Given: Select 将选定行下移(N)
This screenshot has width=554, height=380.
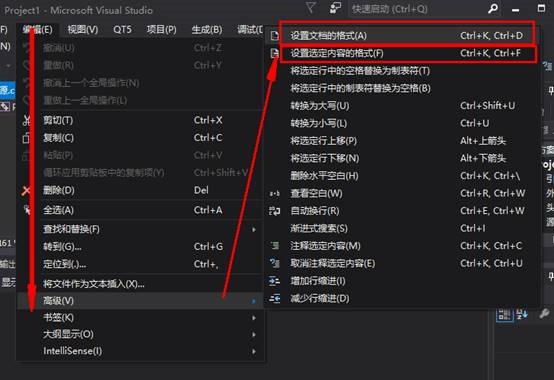Looking at the screenshot, I should point(403,158).
